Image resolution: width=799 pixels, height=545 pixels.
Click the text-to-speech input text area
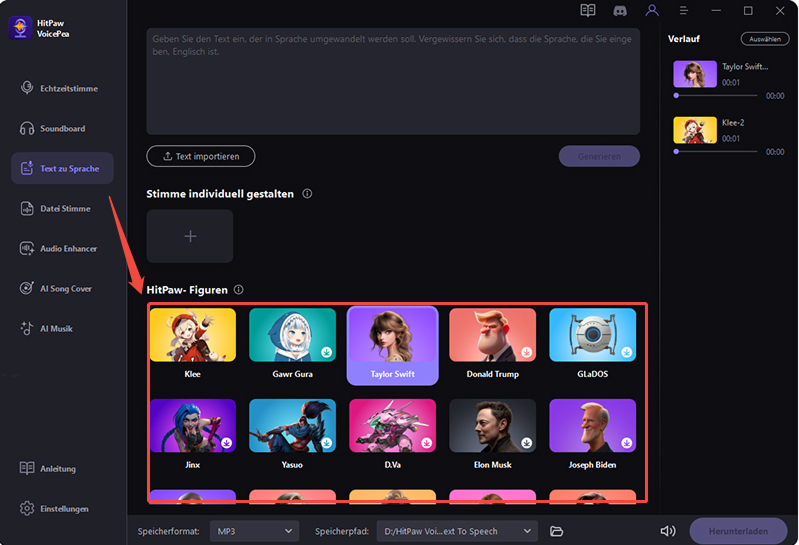[393, 80]
